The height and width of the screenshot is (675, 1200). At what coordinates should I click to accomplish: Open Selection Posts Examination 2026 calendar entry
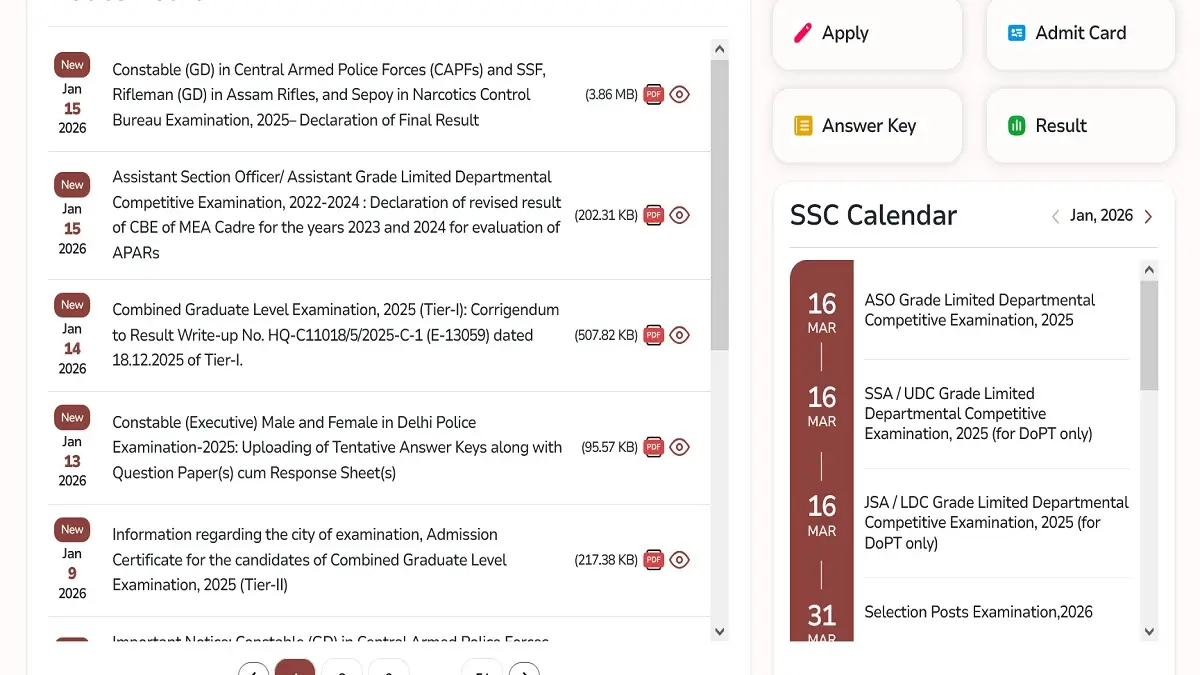(x=978, y=612)
